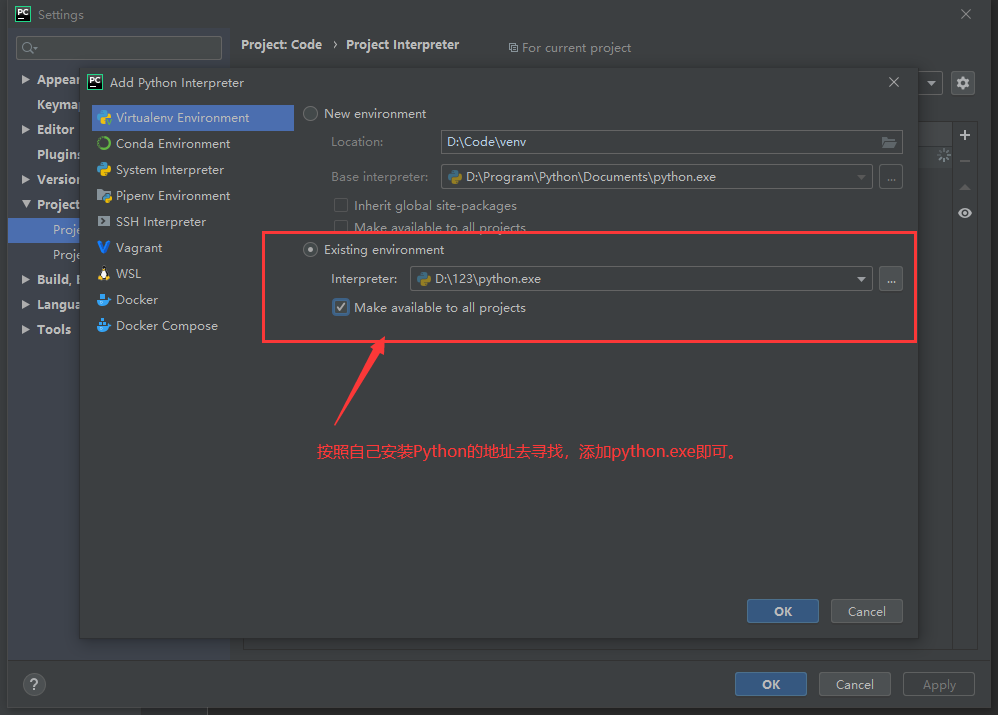
Task: Select Existing environment radio button
Action: [310, 250]
